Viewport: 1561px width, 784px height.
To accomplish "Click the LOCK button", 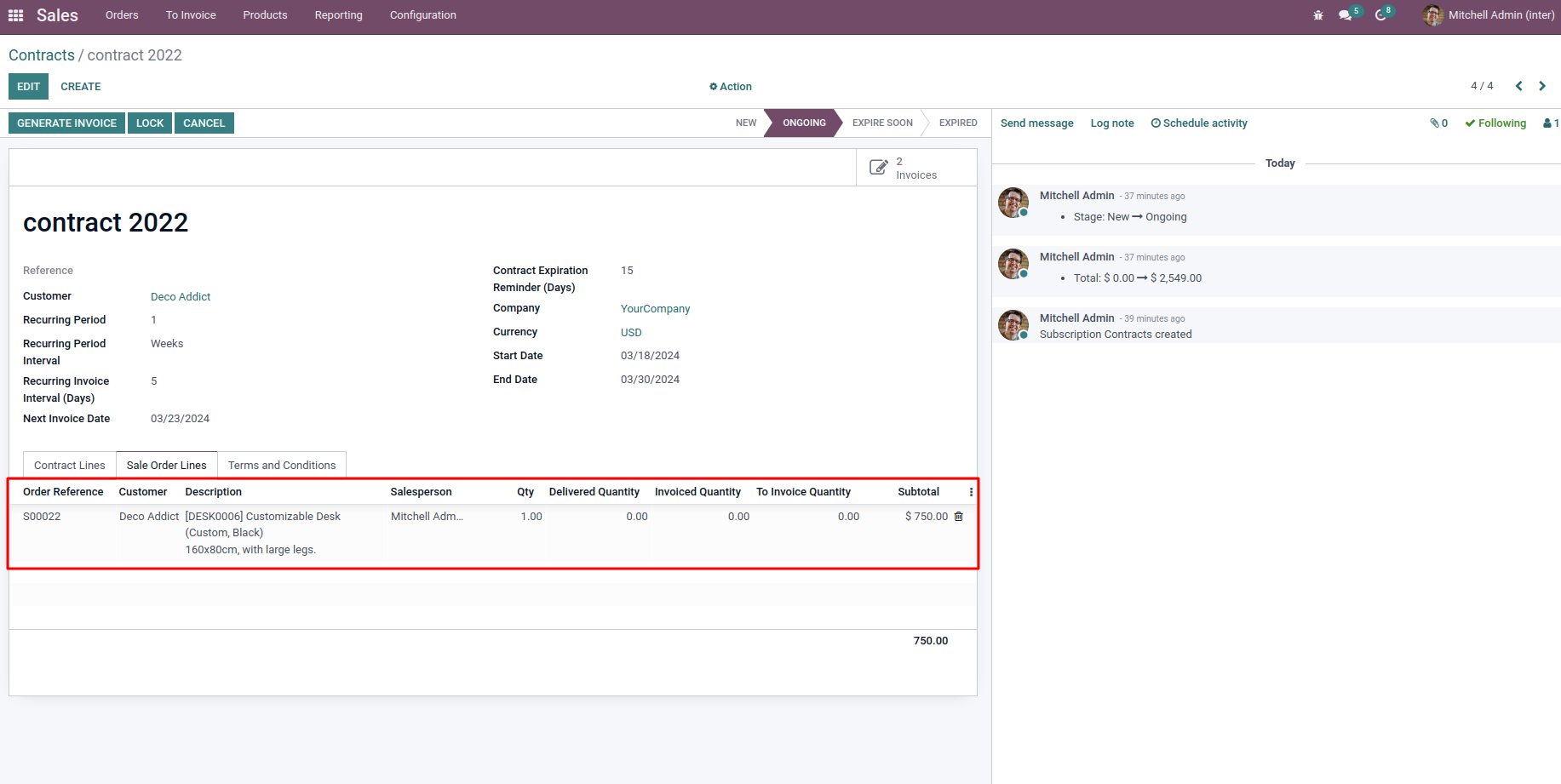I will (x=150, y=123).
